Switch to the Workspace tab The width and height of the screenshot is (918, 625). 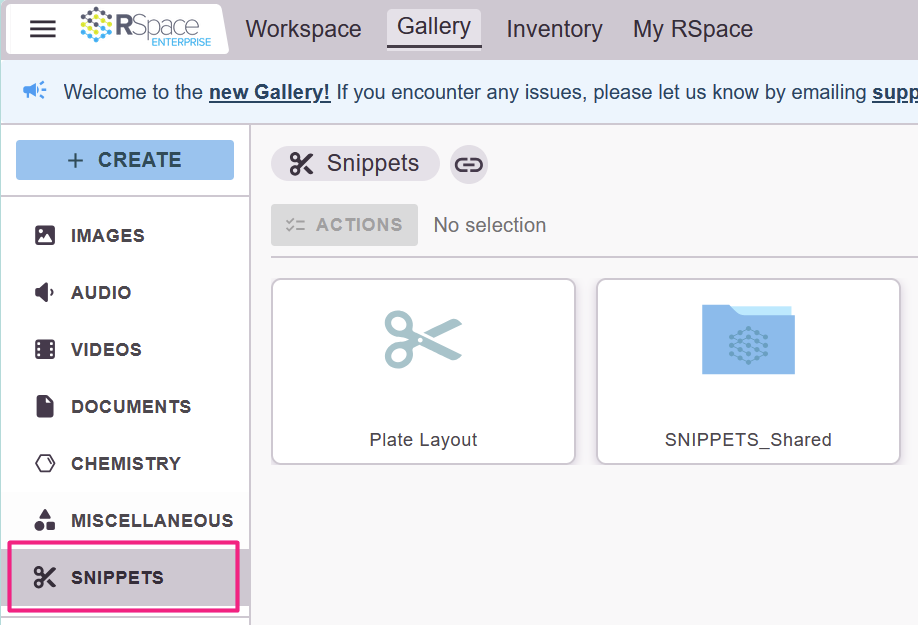tap(303, 29)
